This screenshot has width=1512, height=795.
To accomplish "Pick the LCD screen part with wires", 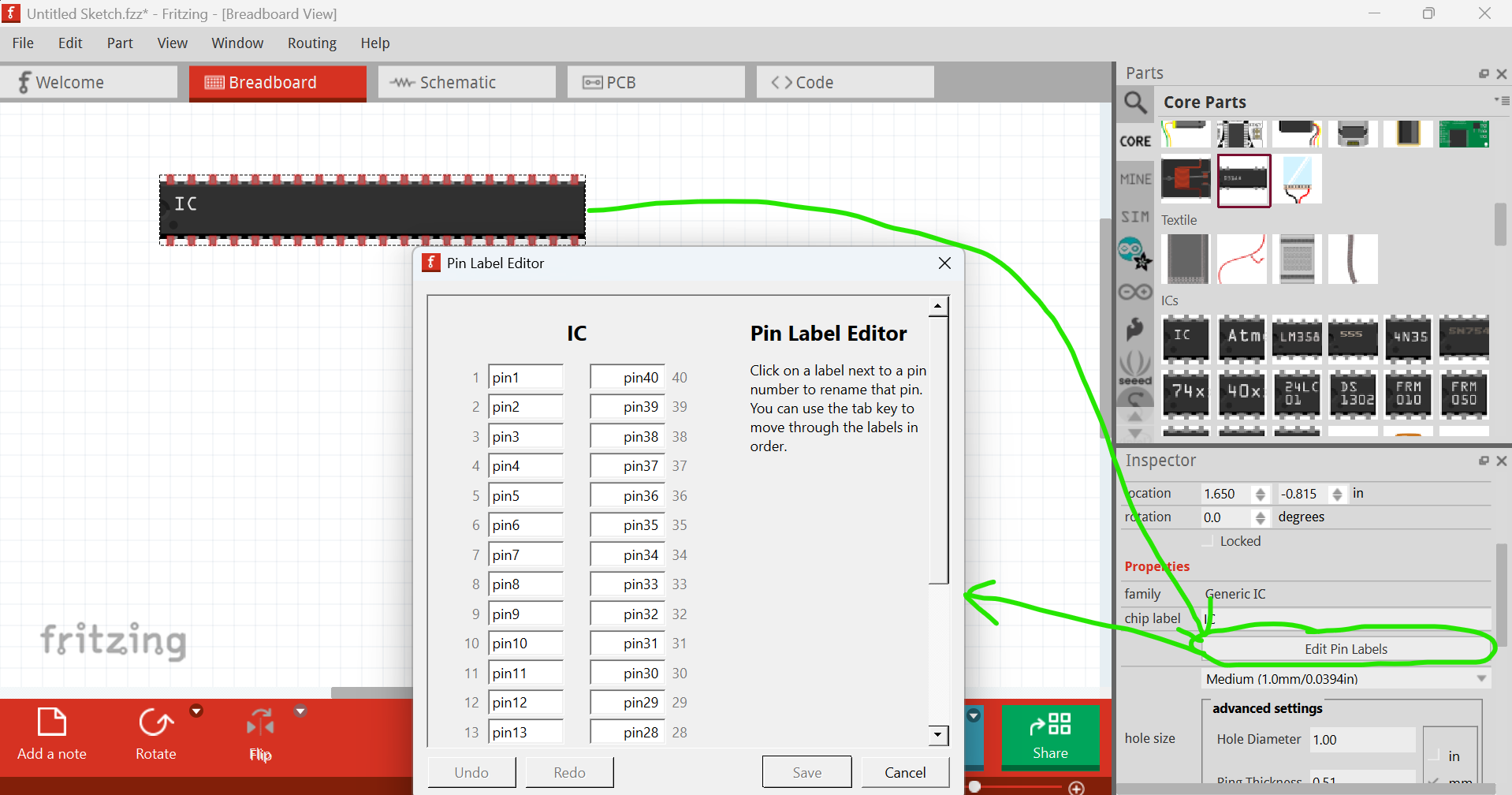I will pos(1298,180).
